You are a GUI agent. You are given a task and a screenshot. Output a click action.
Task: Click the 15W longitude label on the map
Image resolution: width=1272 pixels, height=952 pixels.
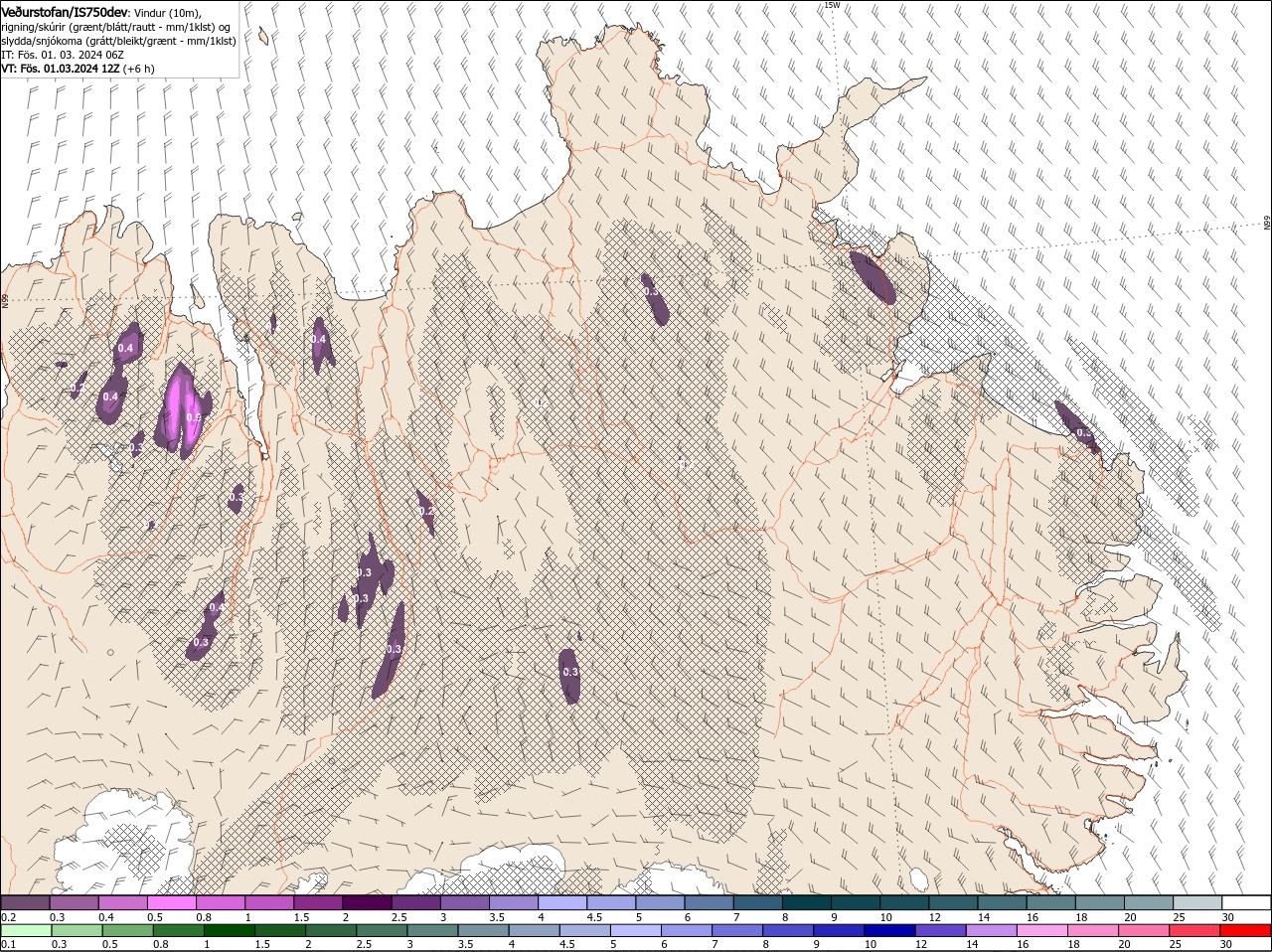(x=832, y=5)
